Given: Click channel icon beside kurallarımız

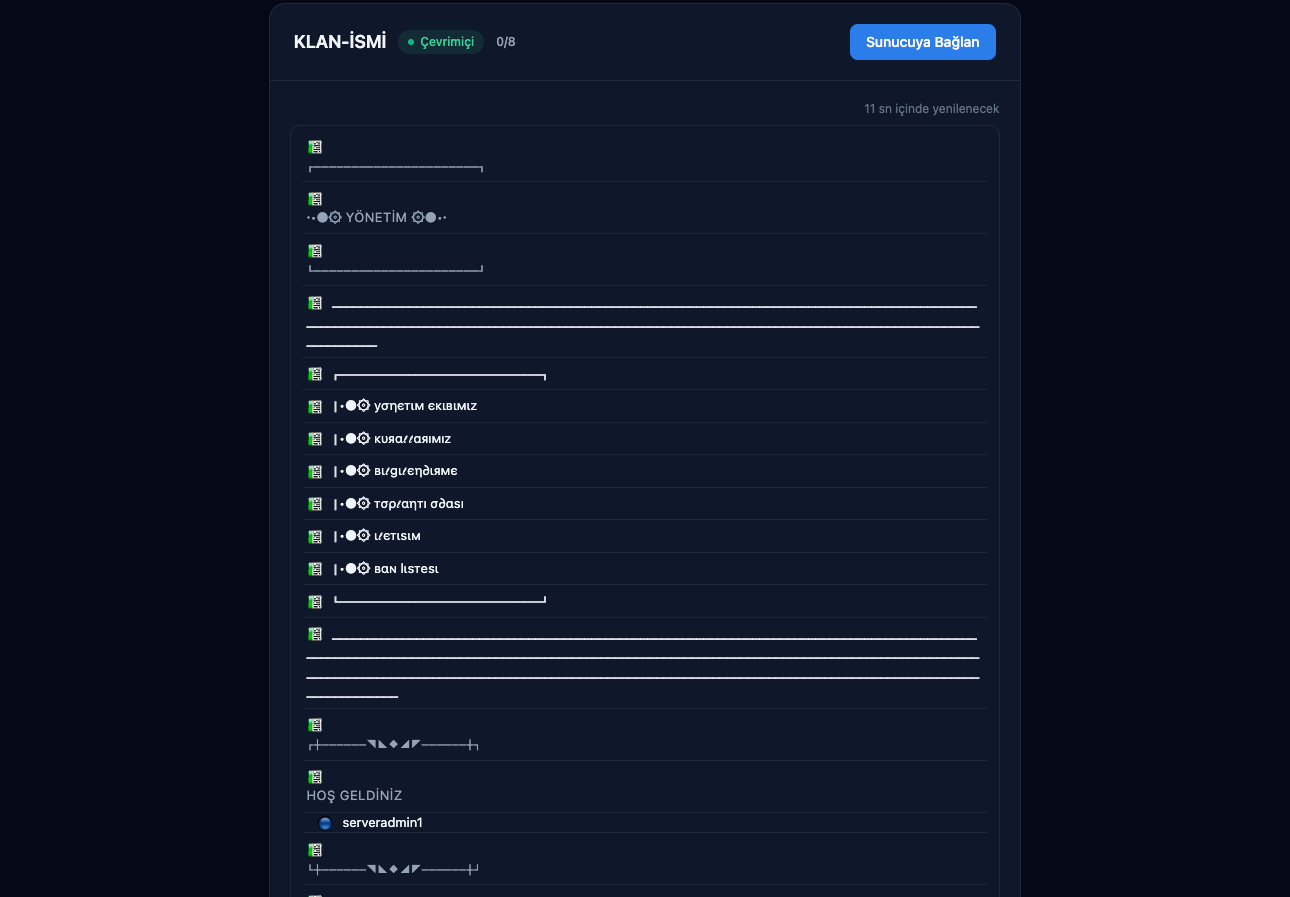Looking at the screenshot, I should pos(315,439).
